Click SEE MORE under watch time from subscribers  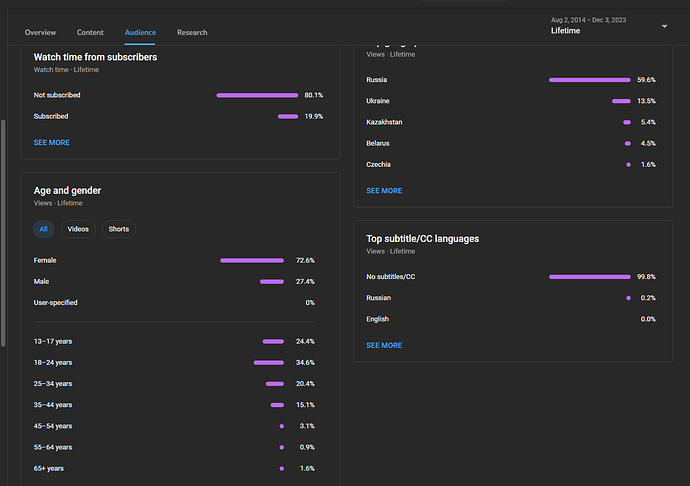coord(52,143)
